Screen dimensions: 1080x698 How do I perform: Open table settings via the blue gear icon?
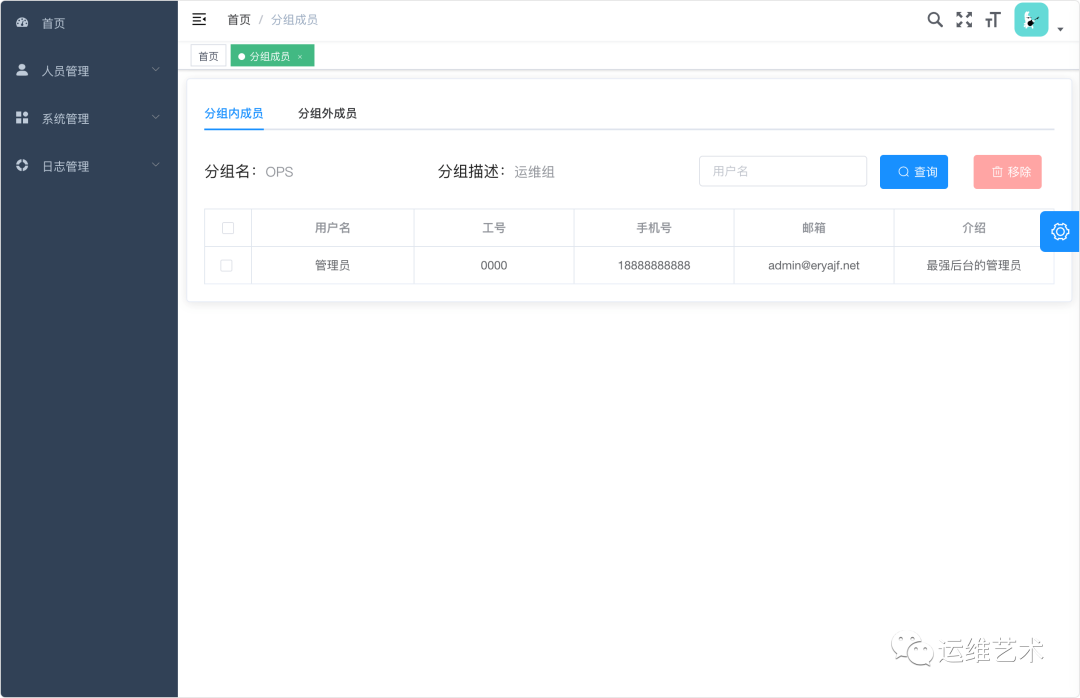point(1060,231)
